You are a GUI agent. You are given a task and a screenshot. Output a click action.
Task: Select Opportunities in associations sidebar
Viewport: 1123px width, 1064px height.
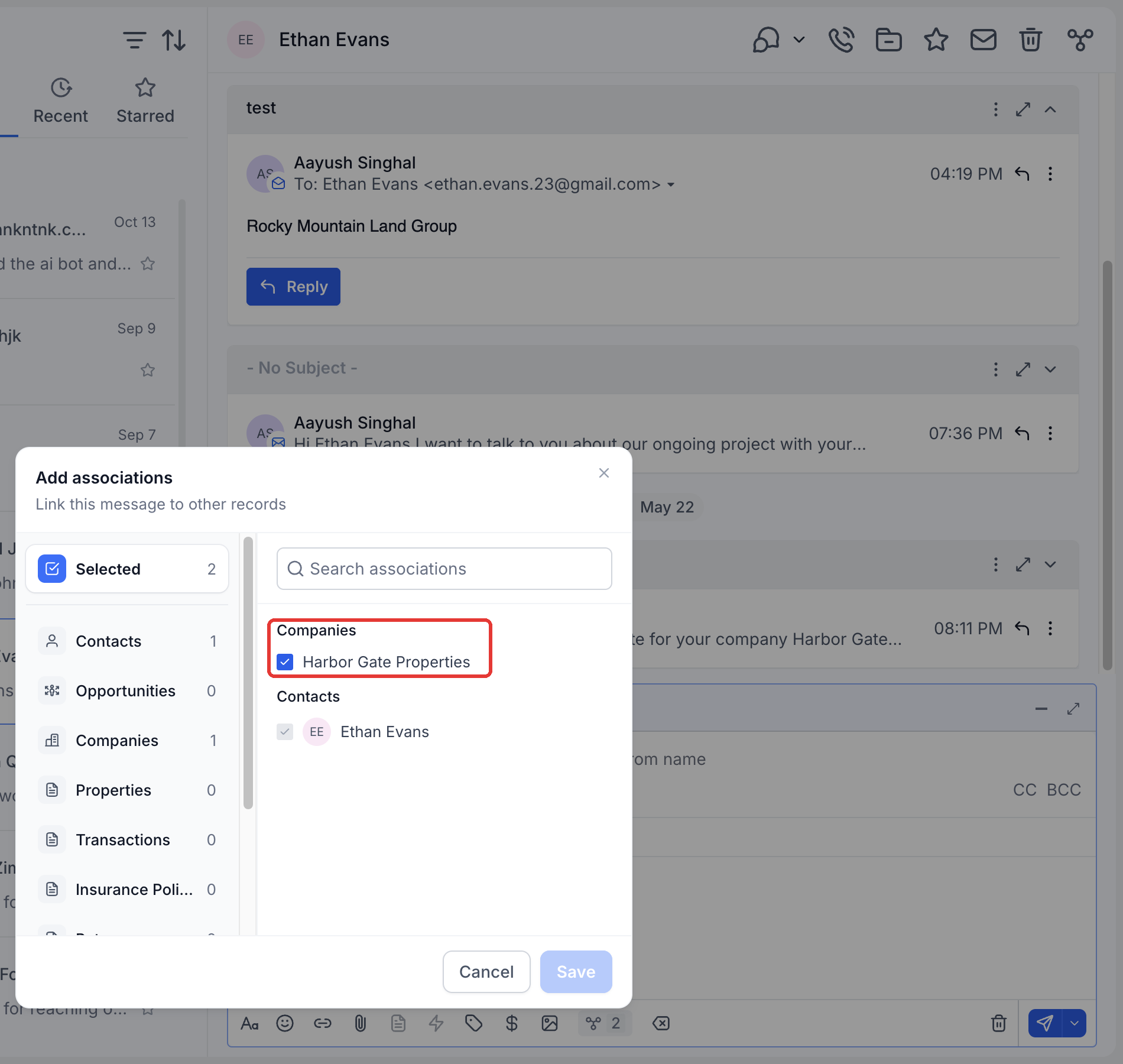127,691
